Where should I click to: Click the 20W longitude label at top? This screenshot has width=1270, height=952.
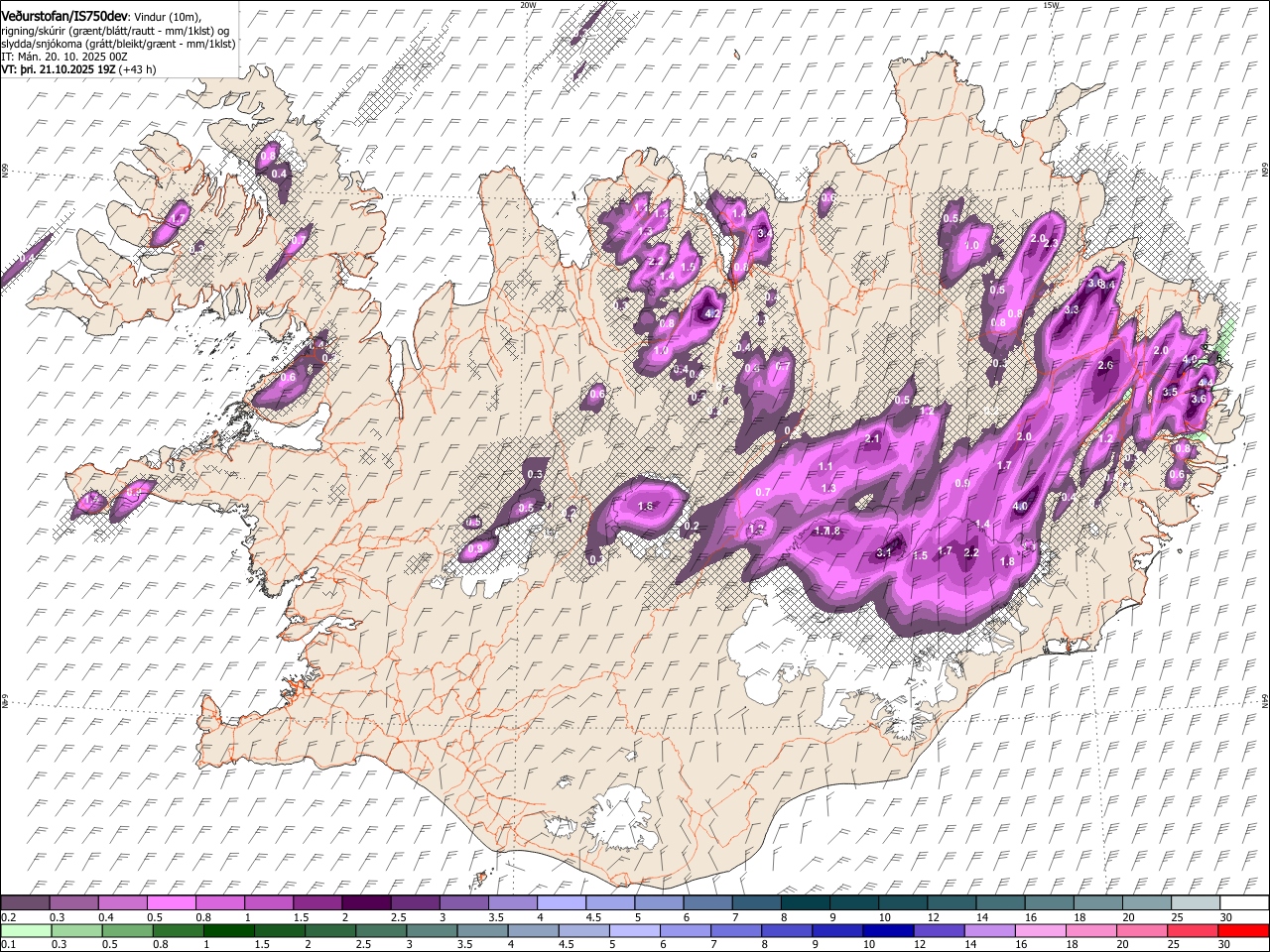[528, 5]
